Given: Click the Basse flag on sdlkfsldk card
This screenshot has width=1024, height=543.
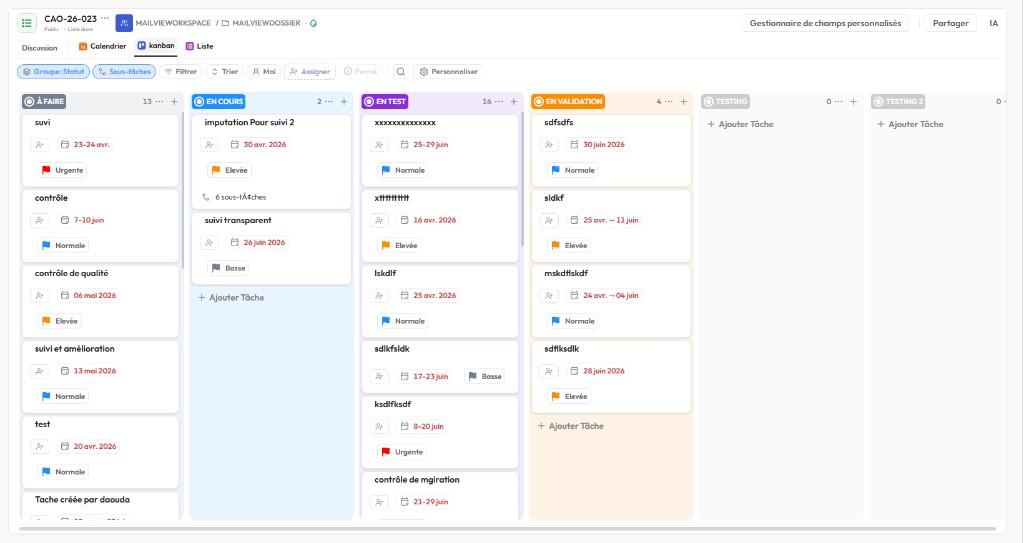Looking at the screenshot, I should coord(485,376).
